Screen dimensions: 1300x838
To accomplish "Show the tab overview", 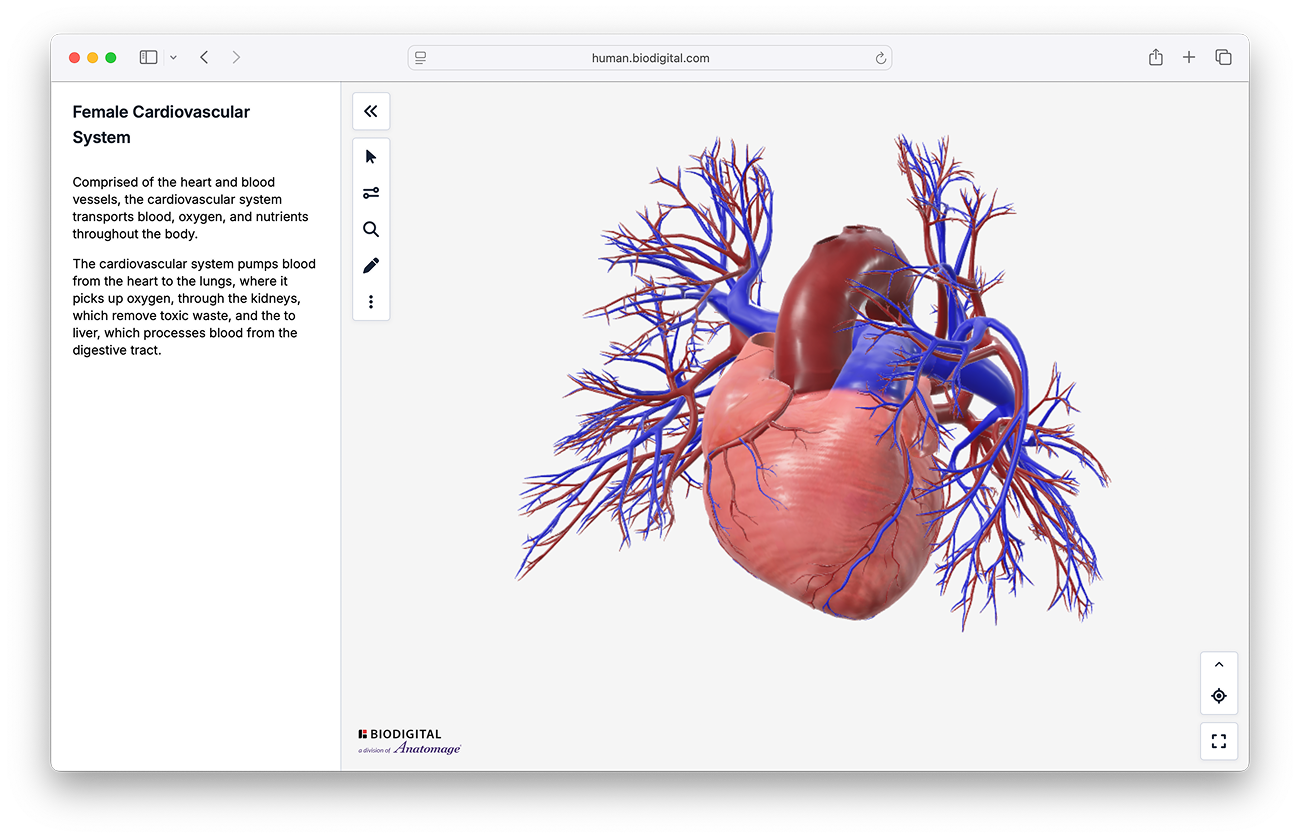I will pos(1223,58).
